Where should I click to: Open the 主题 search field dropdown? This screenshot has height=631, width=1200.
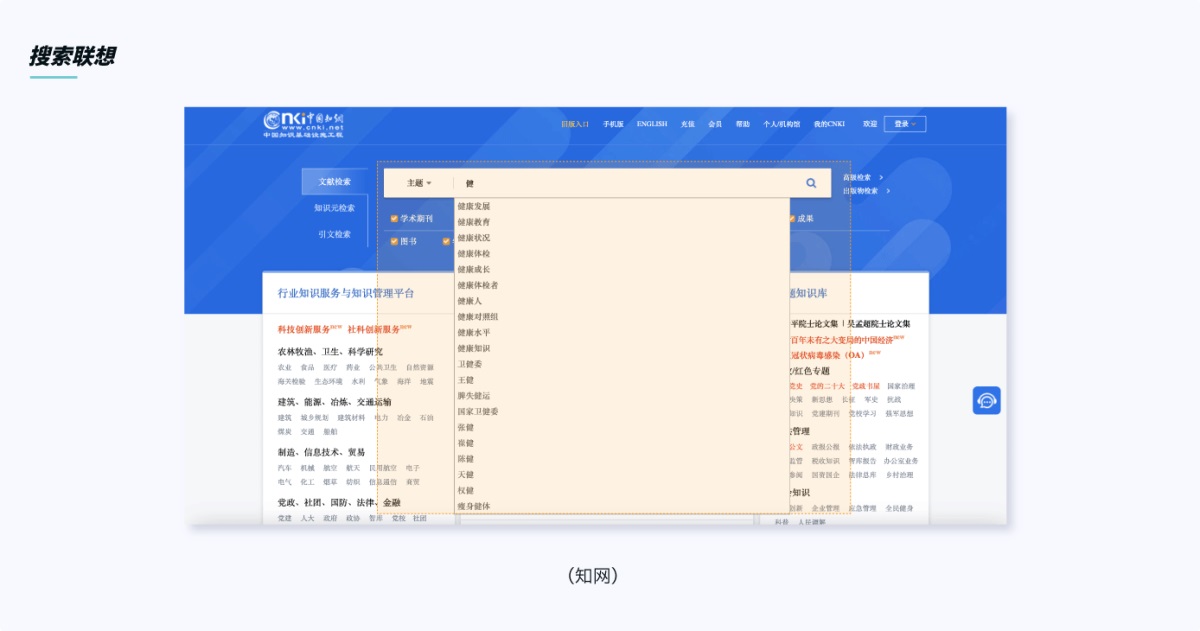tap(419, 183)
